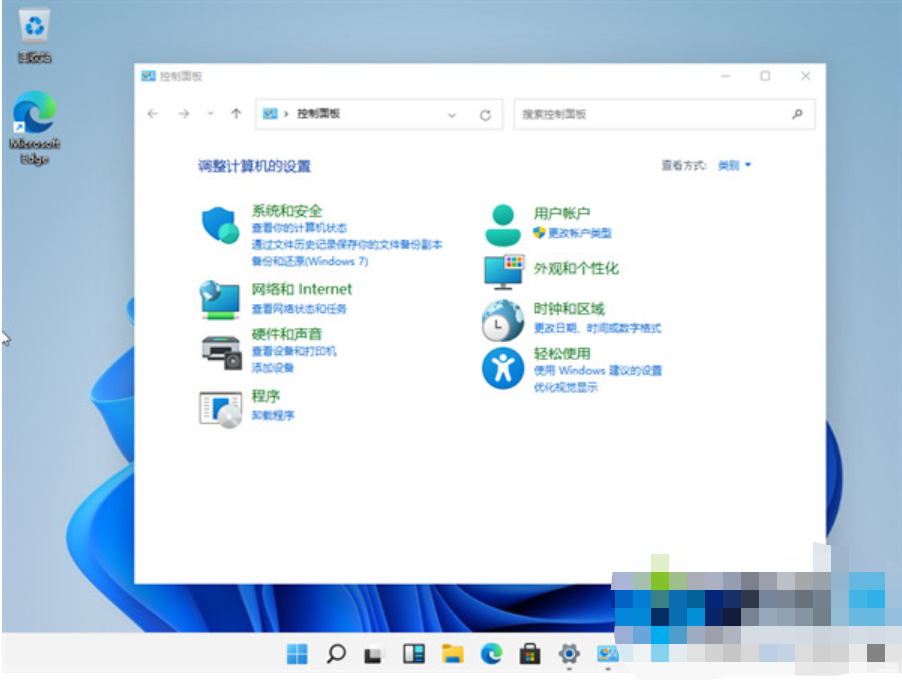Click the 程序 category icon
Screen dimensions: 902x680
tap(220, 409)
